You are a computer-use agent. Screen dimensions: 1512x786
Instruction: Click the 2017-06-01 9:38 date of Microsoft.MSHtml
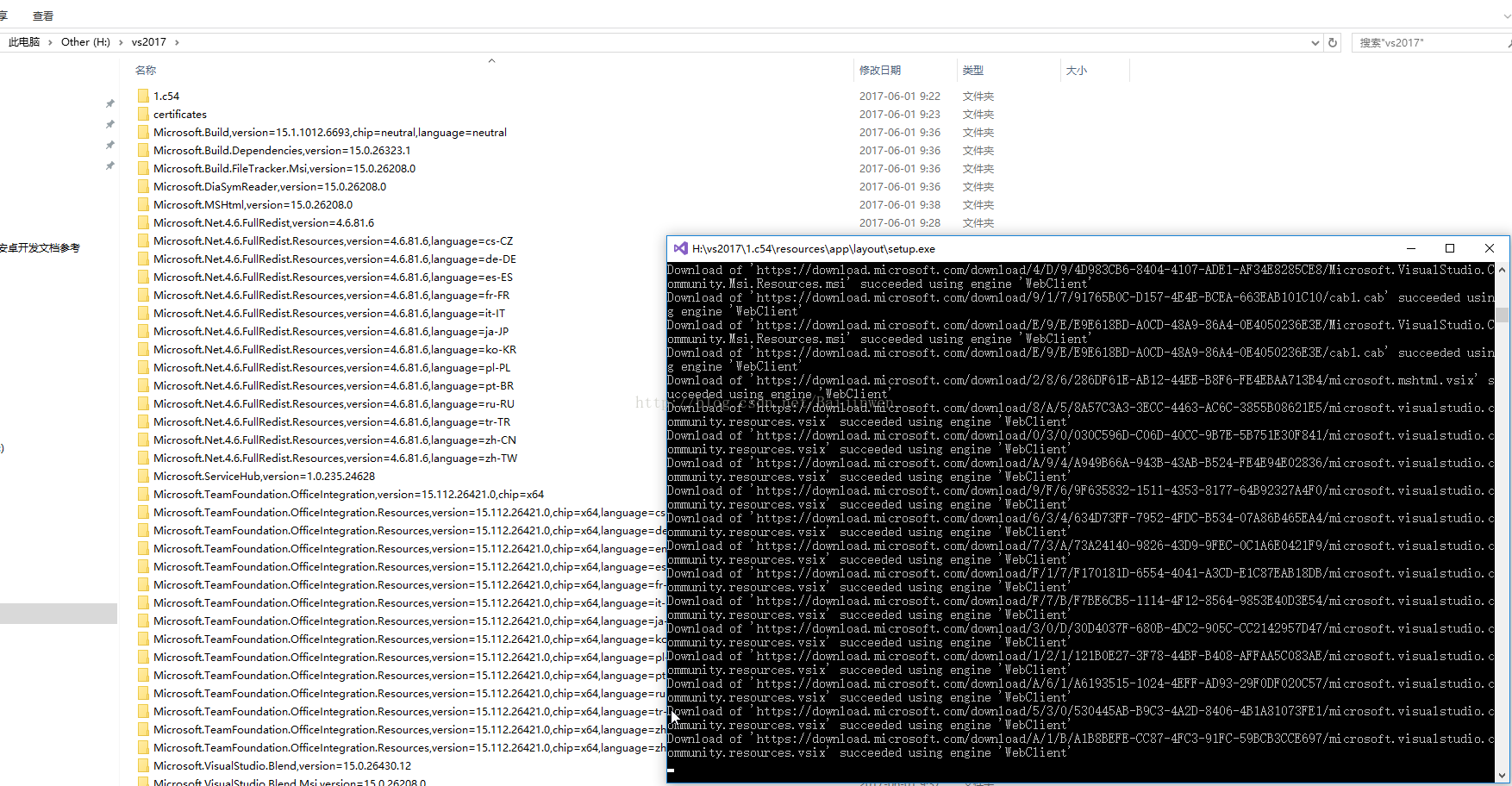pyautogui.click(x=900, y=204)
